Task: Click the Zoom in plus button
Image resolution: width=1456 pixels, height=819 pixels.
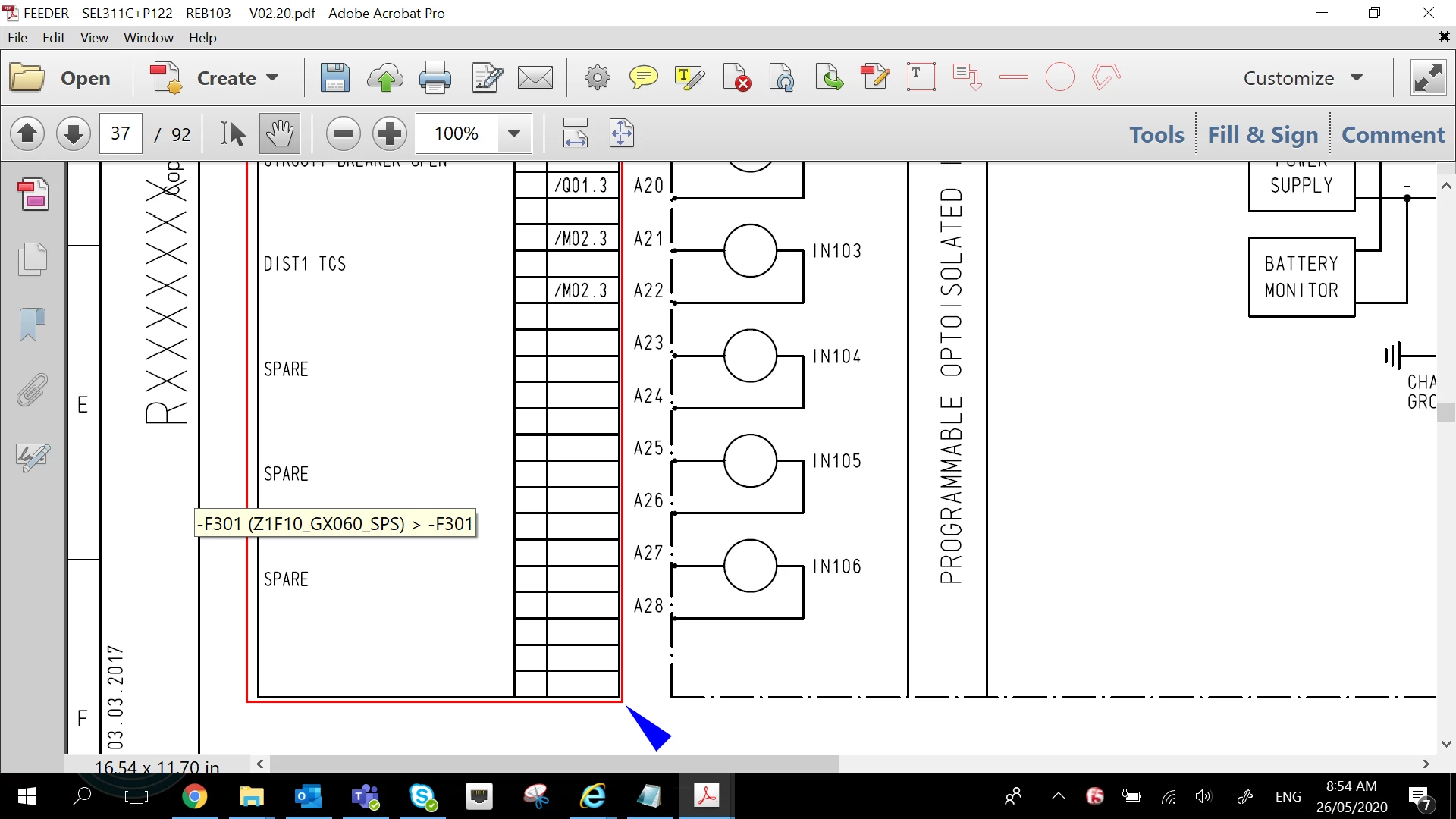Action: point(390,134)
